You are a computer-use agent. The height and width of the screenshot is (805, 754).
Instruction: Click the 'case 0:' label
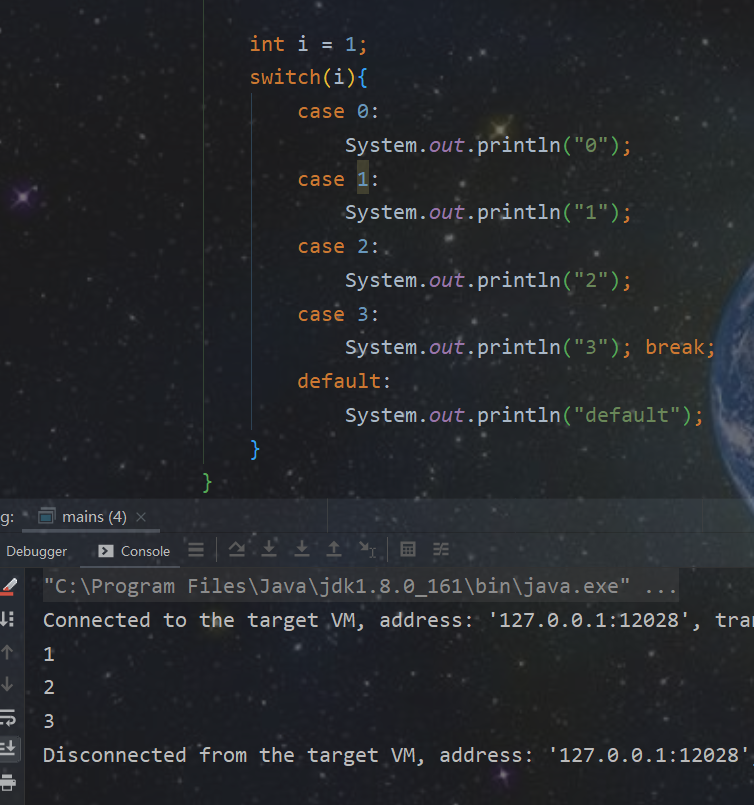tap(338, 111)
